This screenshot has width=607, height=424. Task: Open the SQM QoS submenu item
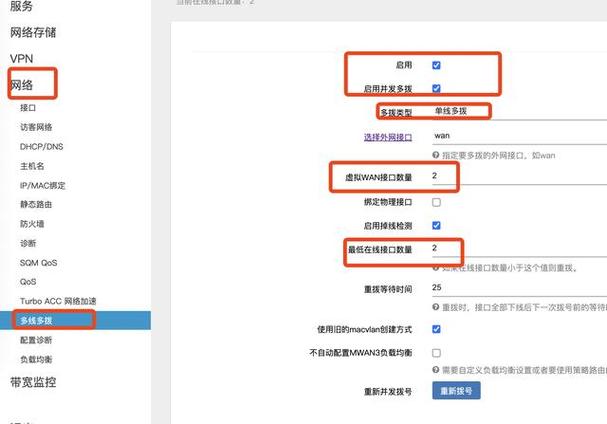pyautogui.click(x=38, y=263)
